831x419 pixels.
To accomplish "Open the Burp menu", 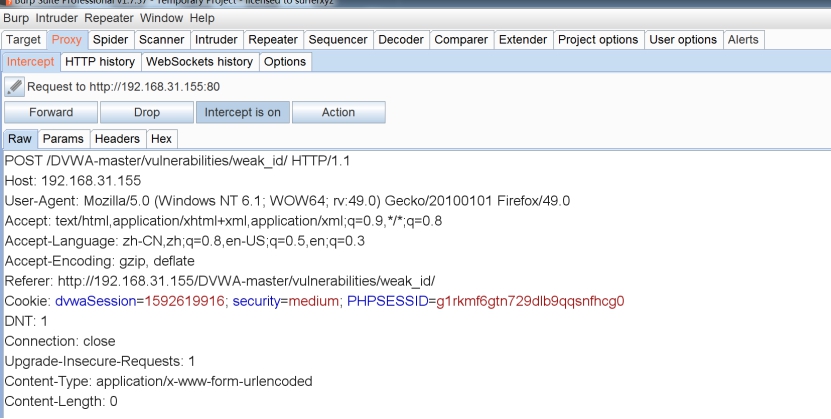I will click(x=16, y=18).
